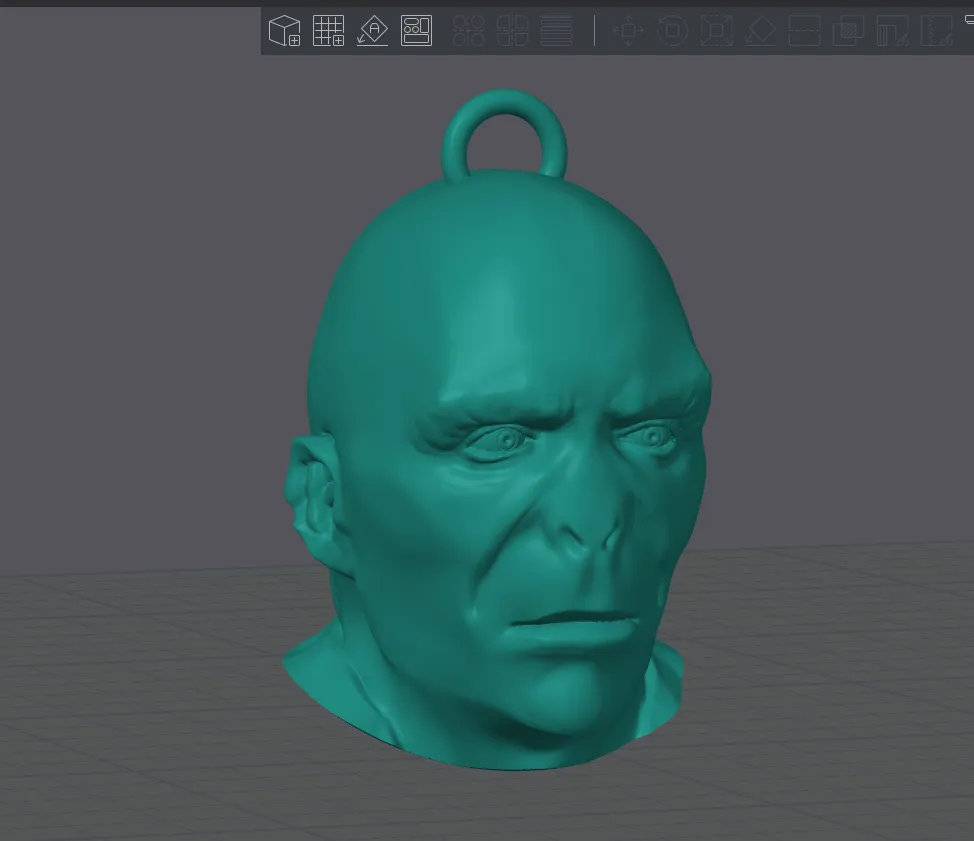Select the Rotate tool
Viewport: 974px width, 841px height.
click(x=672, y=30)
